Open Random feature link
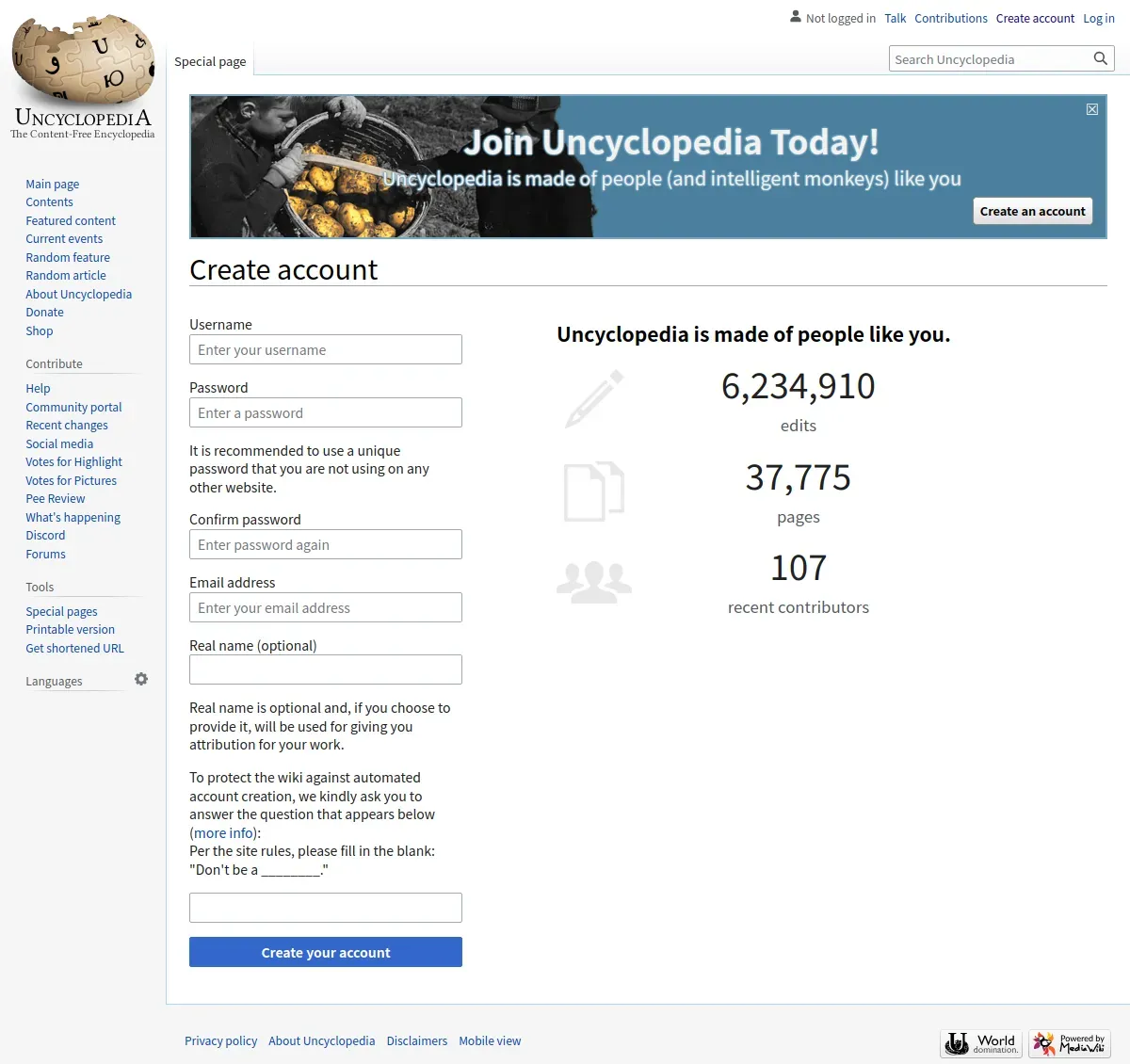 coord(68,257)
